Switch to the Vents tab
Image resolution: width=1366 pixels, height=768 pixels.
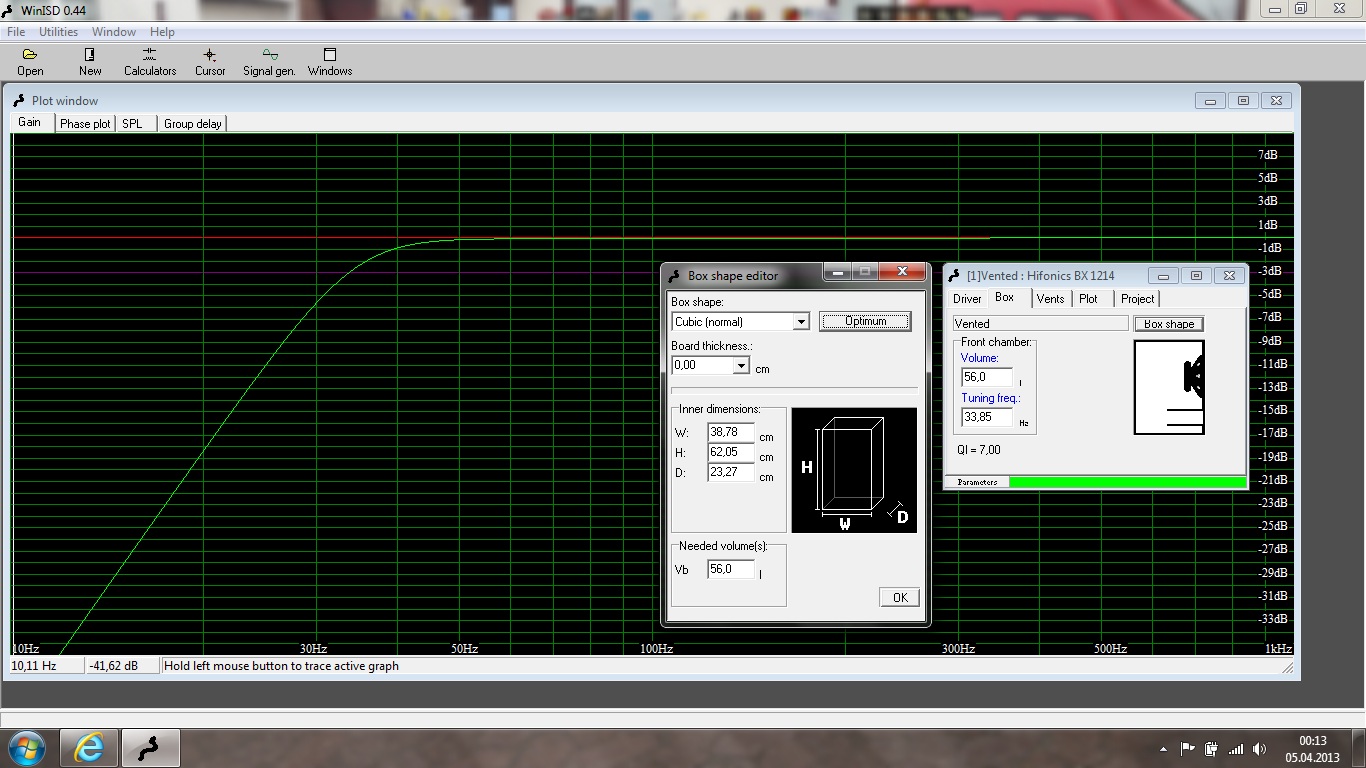(1050, 299)
